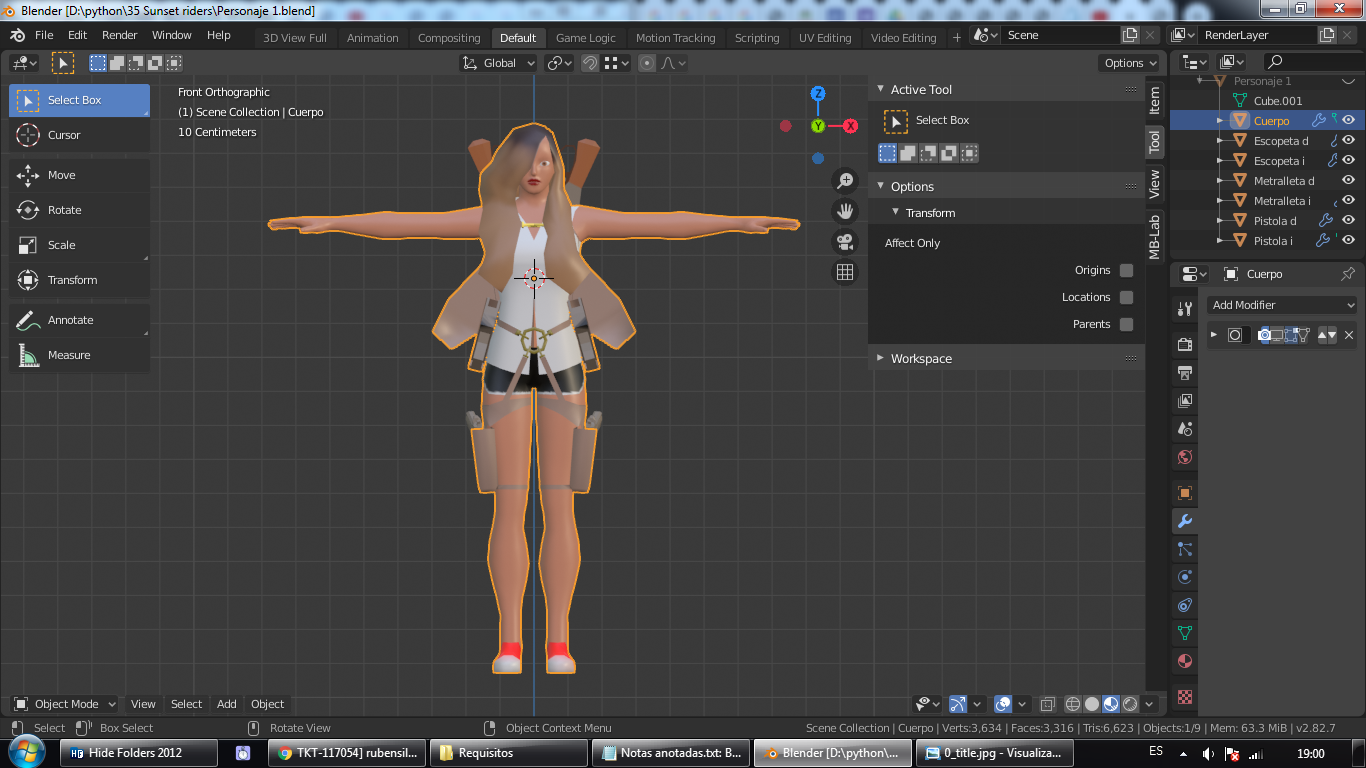Expand the Workspace panel
This screenshot has height=768, width=1366.
[x=880, y=358]
